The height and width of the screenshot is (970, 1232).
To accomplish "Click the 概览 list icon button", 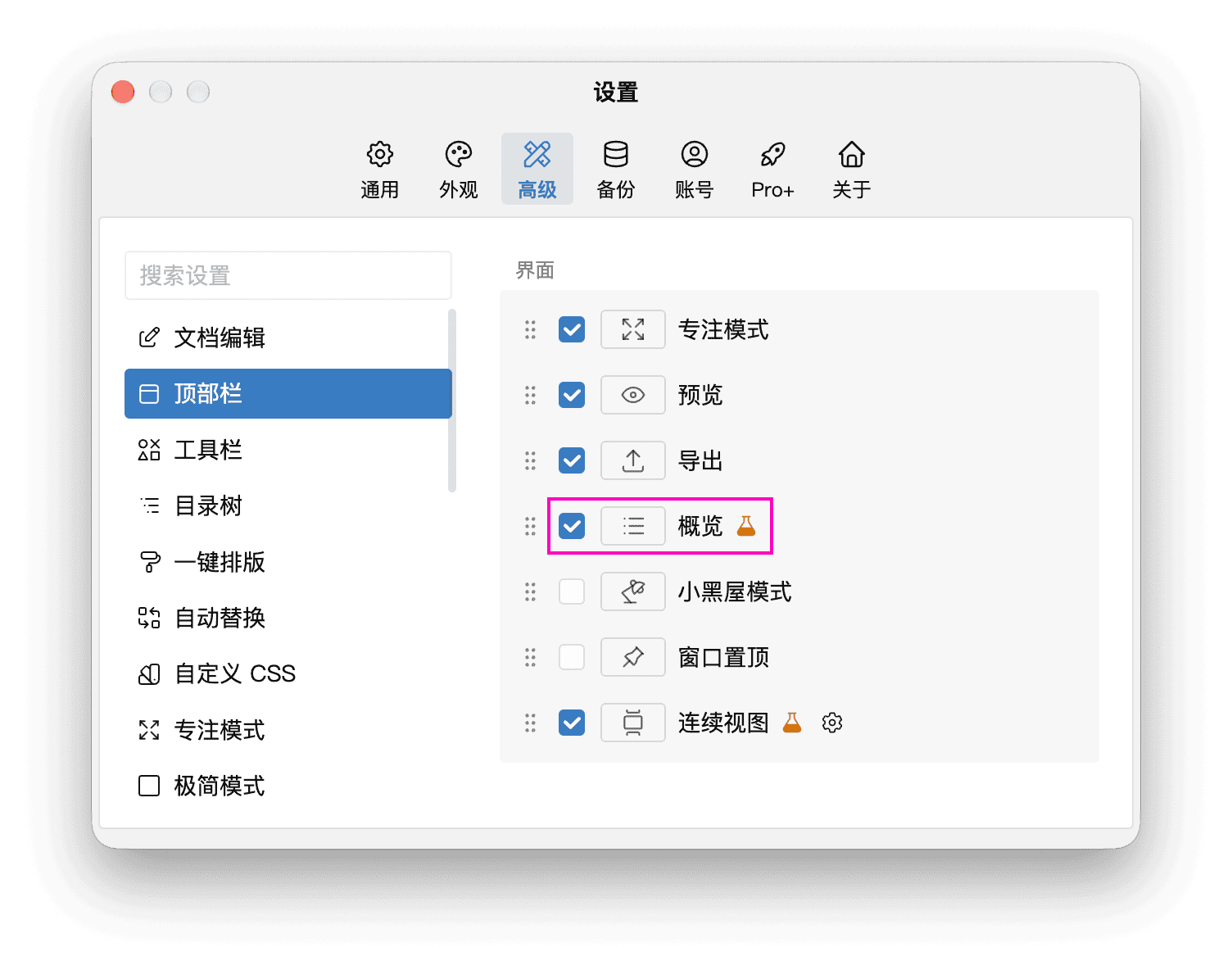I will [x=632, y=526].
